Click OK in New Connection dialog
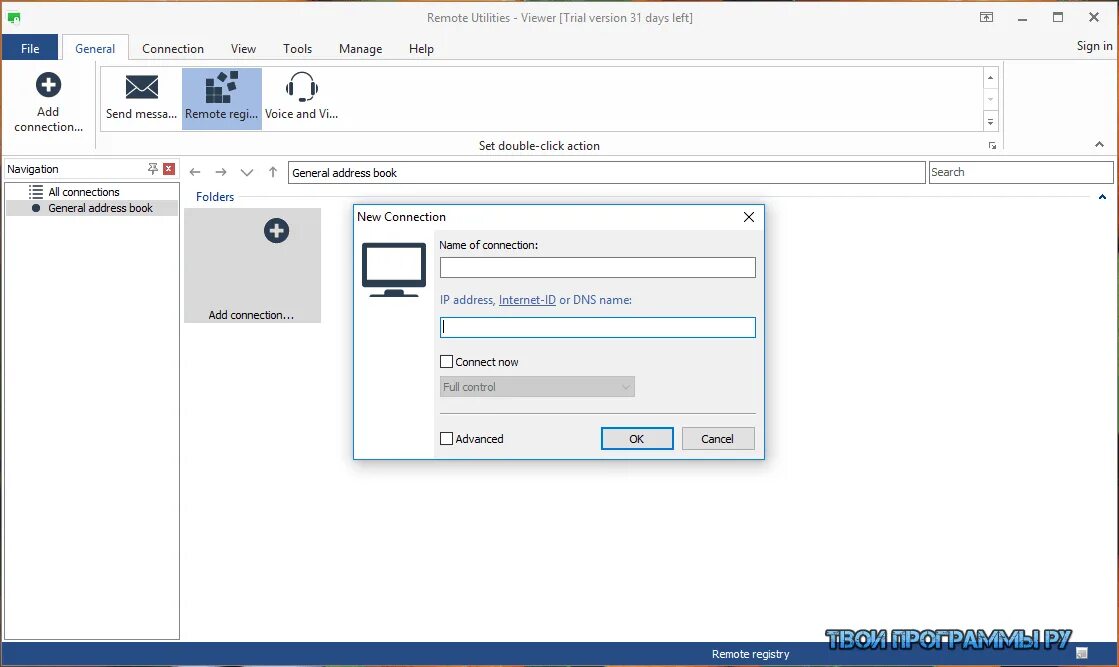The image size is (1119, 667). [x=637, y=439]
